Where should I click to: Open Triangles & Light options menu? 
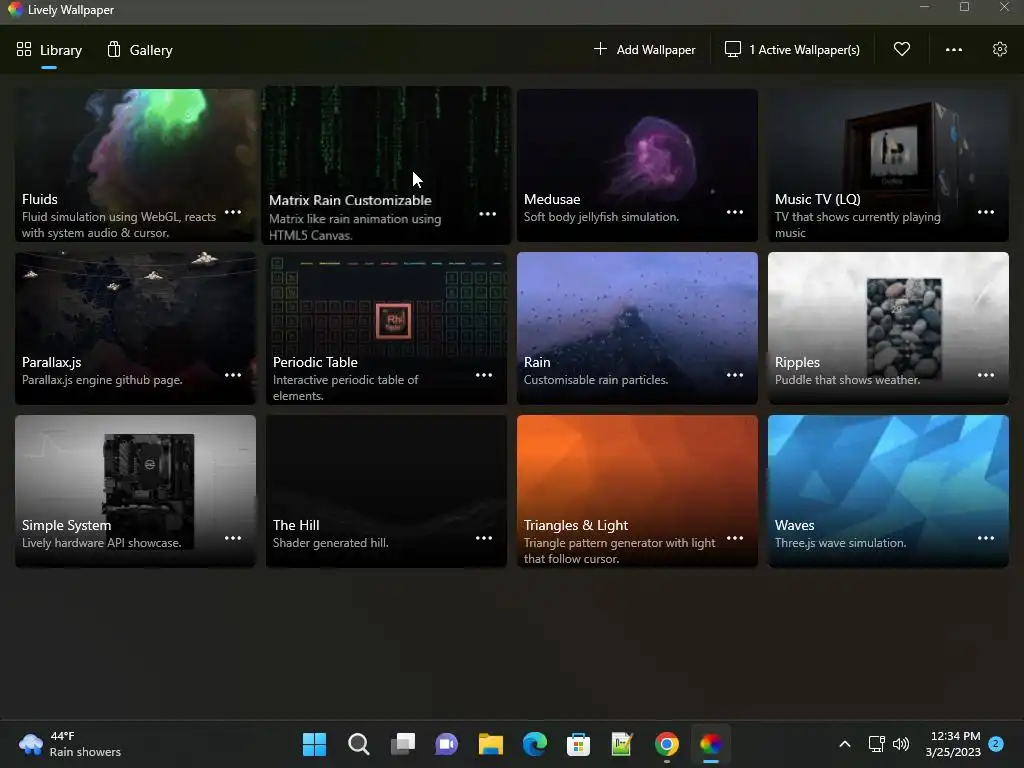point(735,539)
